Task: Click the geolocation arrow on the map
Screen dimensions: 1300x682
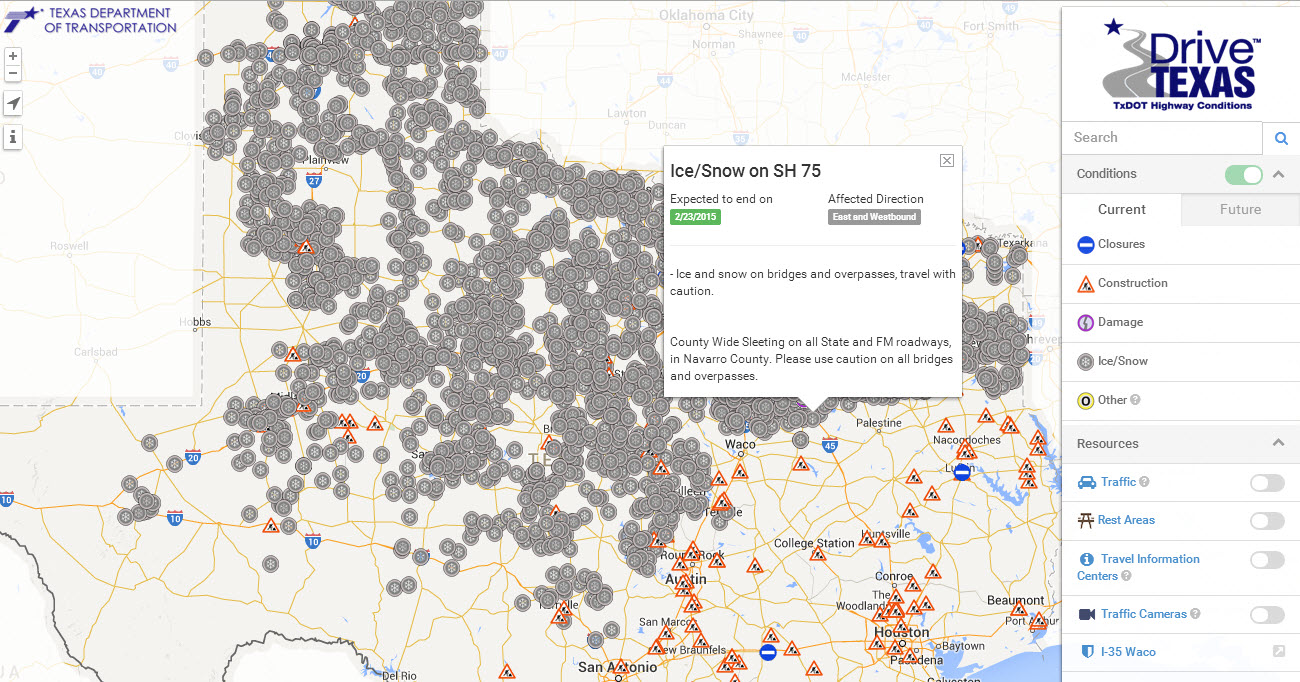Action: (x=12, y=103)
